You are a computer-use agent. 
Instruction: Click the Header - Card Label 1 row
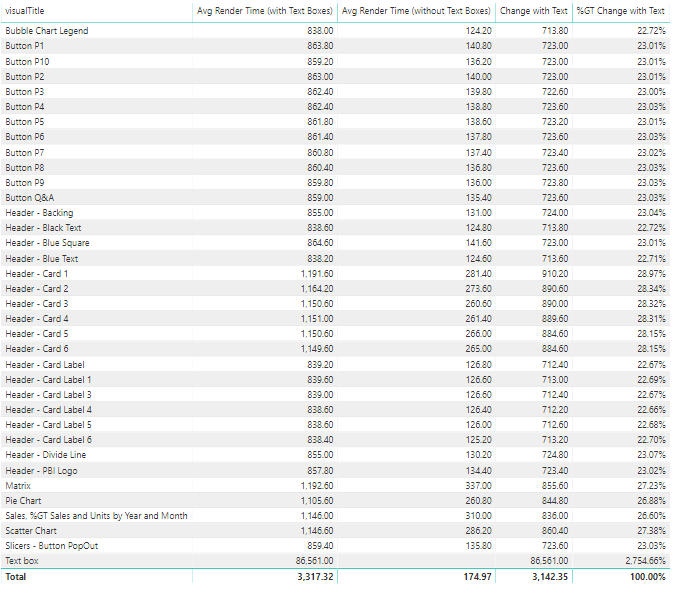335,380
